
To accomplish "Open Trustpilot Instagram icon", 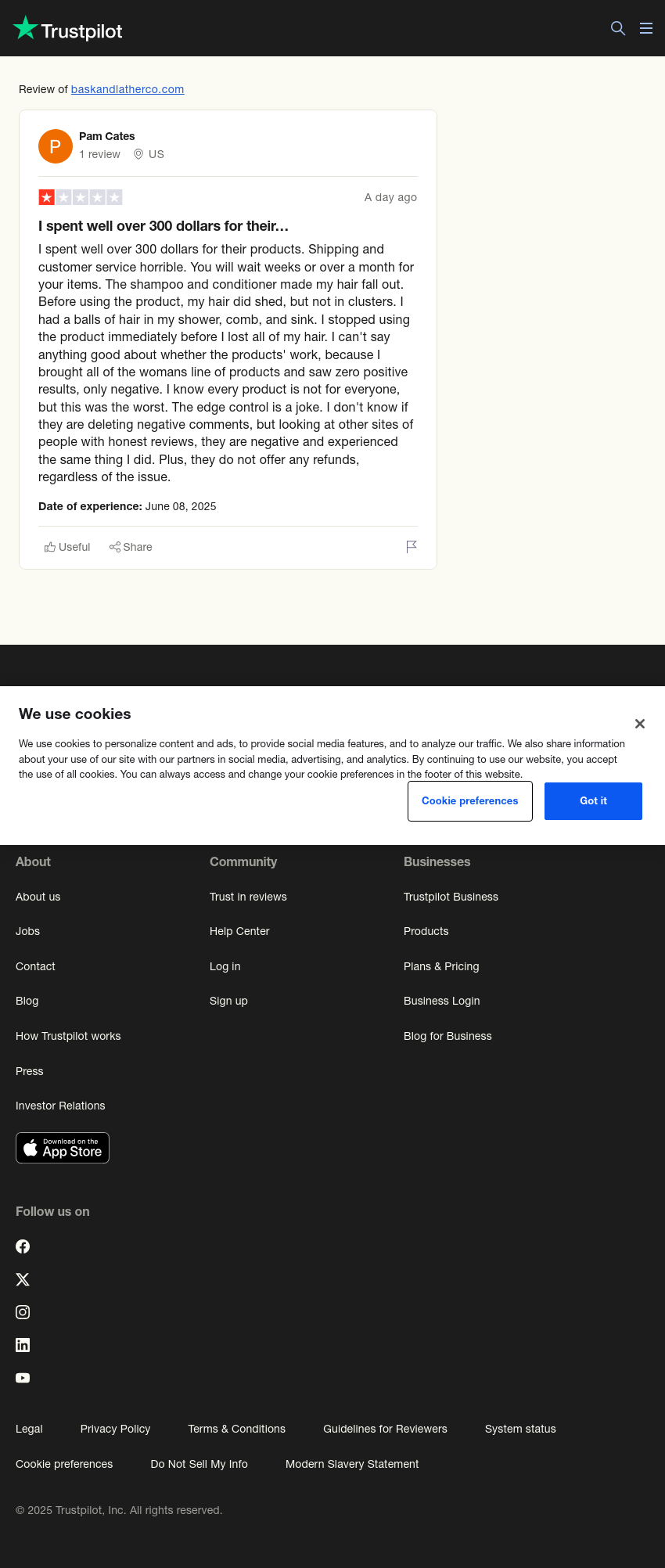I will pyautogui.click(x=23, y=1312).
